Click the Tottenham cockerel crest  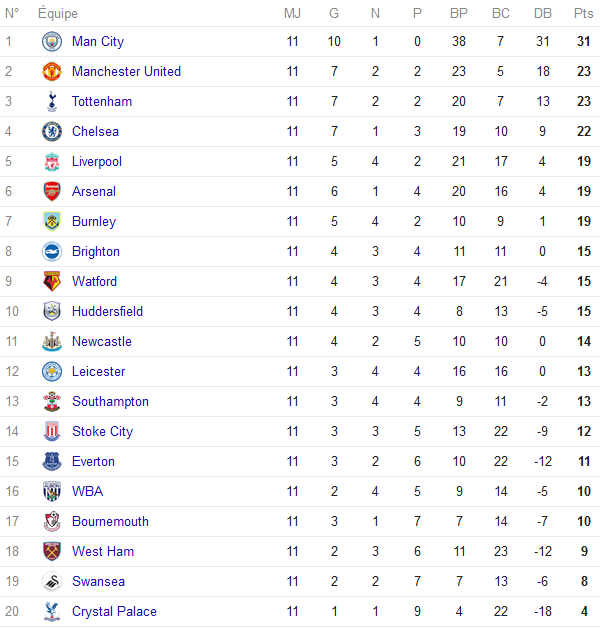(52, 102)
